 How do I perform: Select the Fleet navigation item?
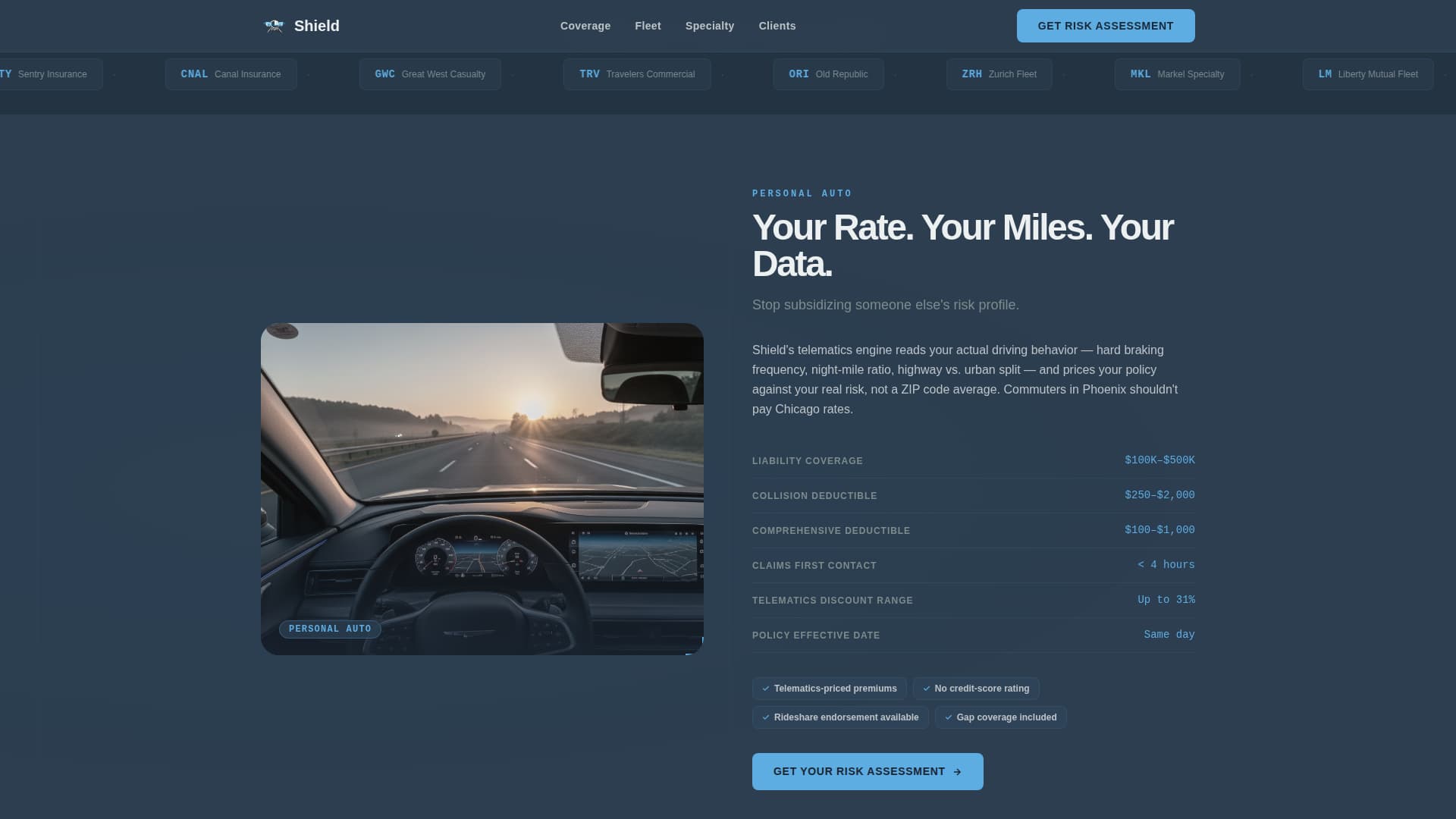coord(648,25)
